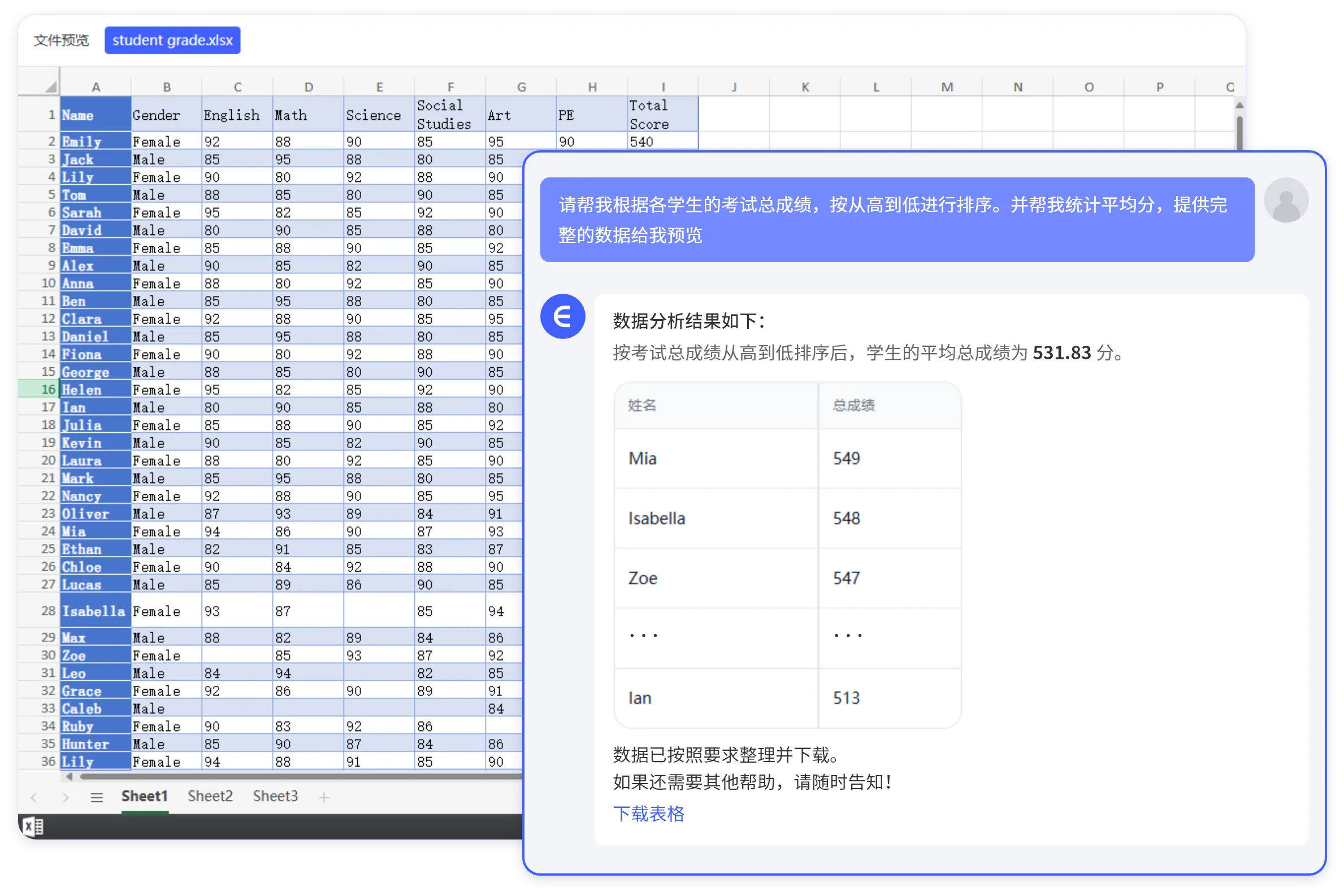Switch to the Sheet2 tab
This screenshot has width=1344, height=896.
coord(210,795)
